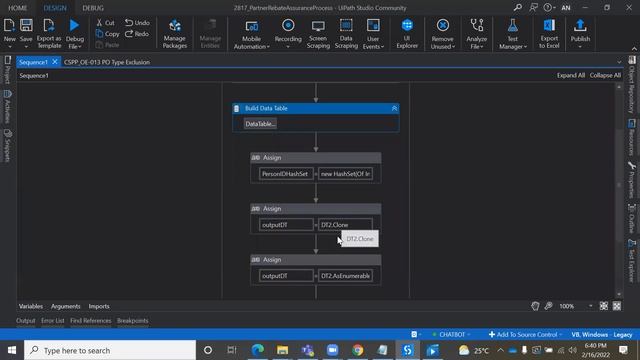Image resolution: width=640 pixels, height=360 pixels.
Task: Collapse the Build Data Table activity
Action: pyautogui.click(x=394, y=108)
